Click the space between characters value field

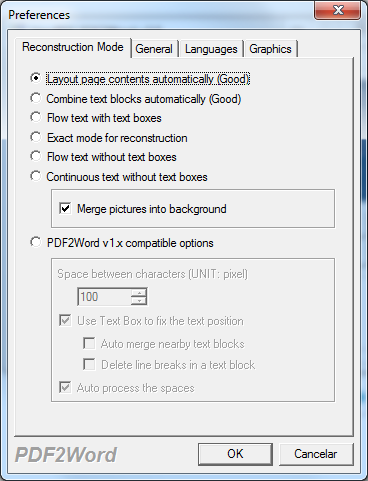[105, 296]
